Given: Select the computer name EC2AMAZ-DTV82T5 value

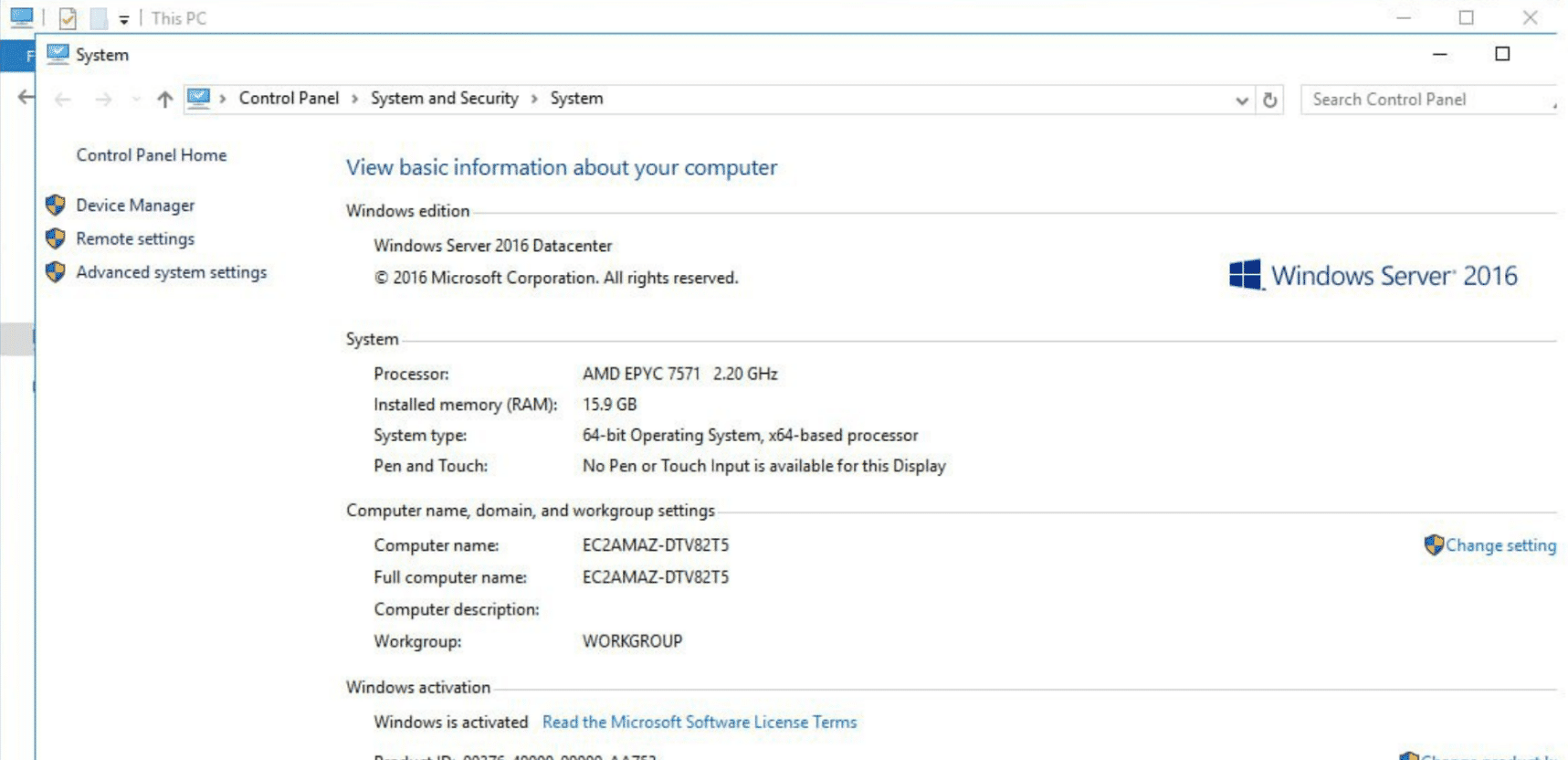Looking at the screenshot, I should coord(656,545).
